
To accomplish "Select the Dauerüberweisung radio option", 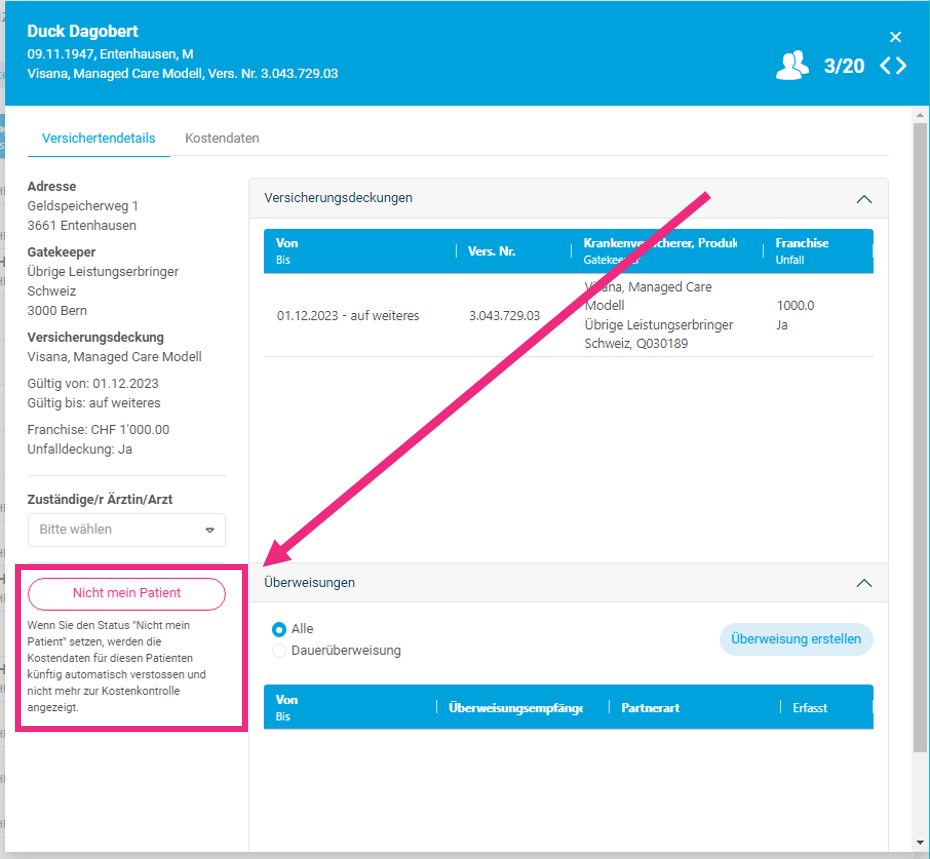I will [x=278, y=651].
